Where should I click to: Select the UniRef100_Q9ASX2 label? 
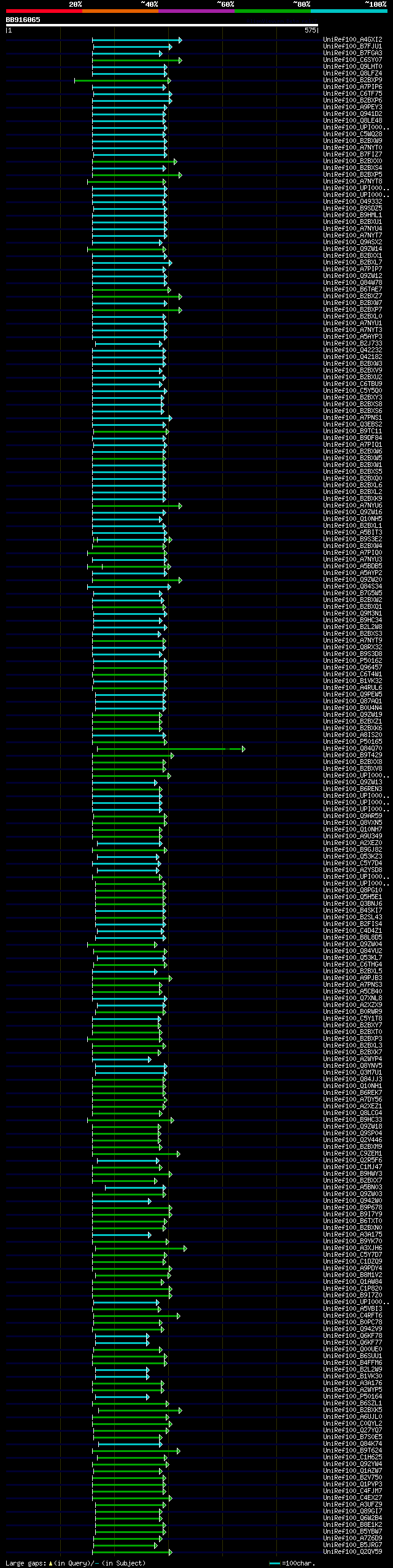(352, 242)
